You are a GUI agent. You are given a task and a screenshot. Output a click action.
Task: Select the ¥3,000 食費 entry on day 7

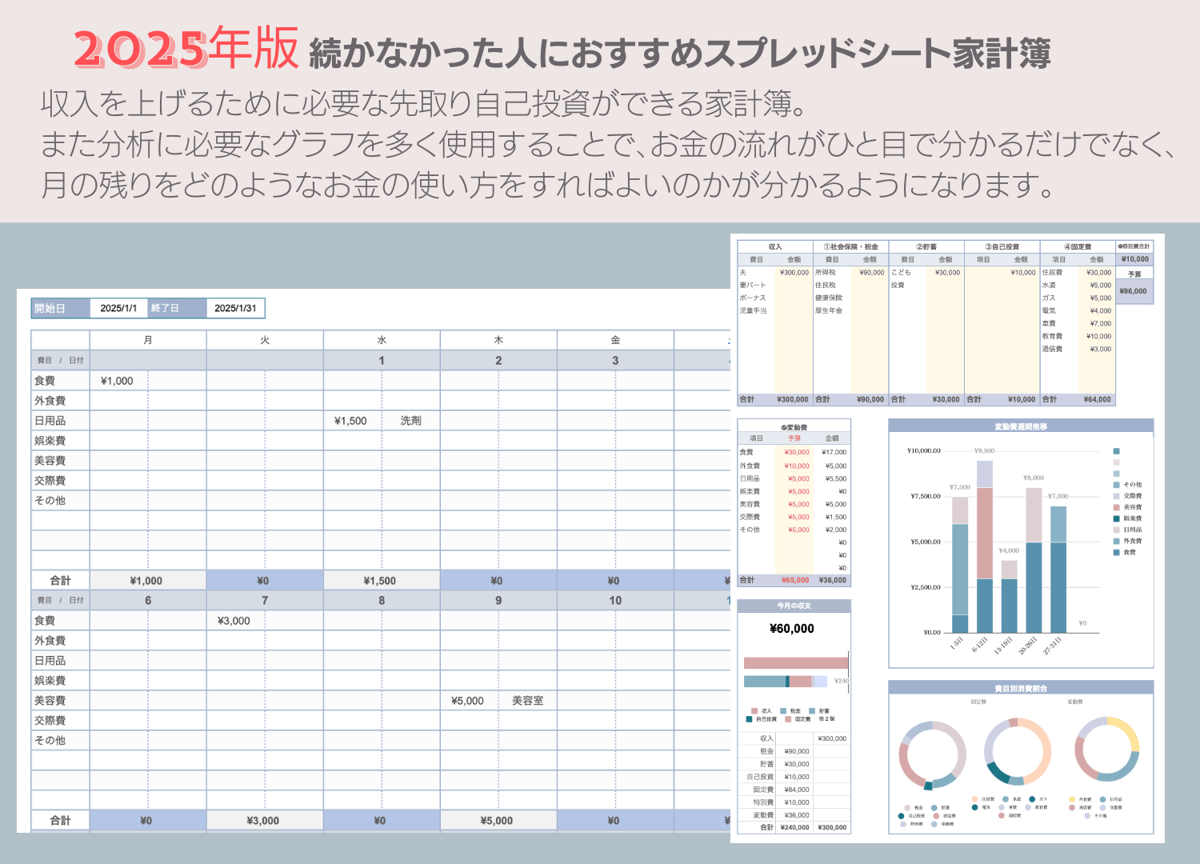(234, 621)
